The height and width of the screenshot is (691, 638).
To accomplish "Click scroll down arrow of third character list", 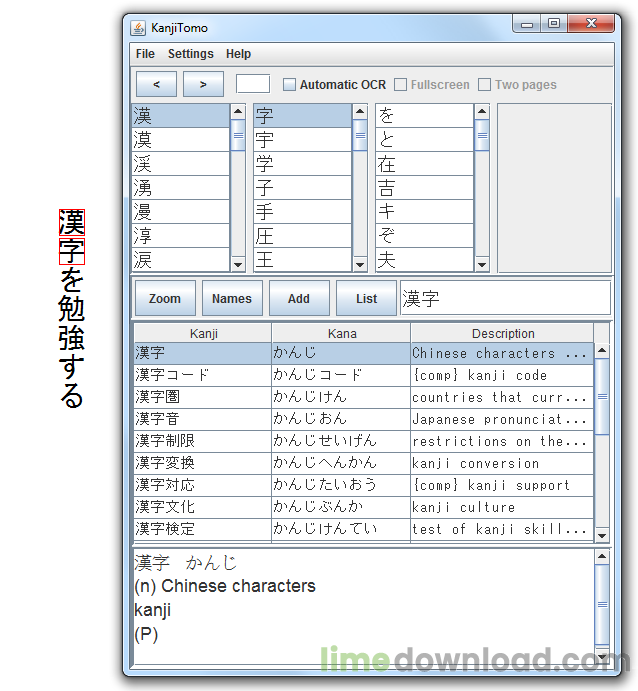I will click(482, 264).
